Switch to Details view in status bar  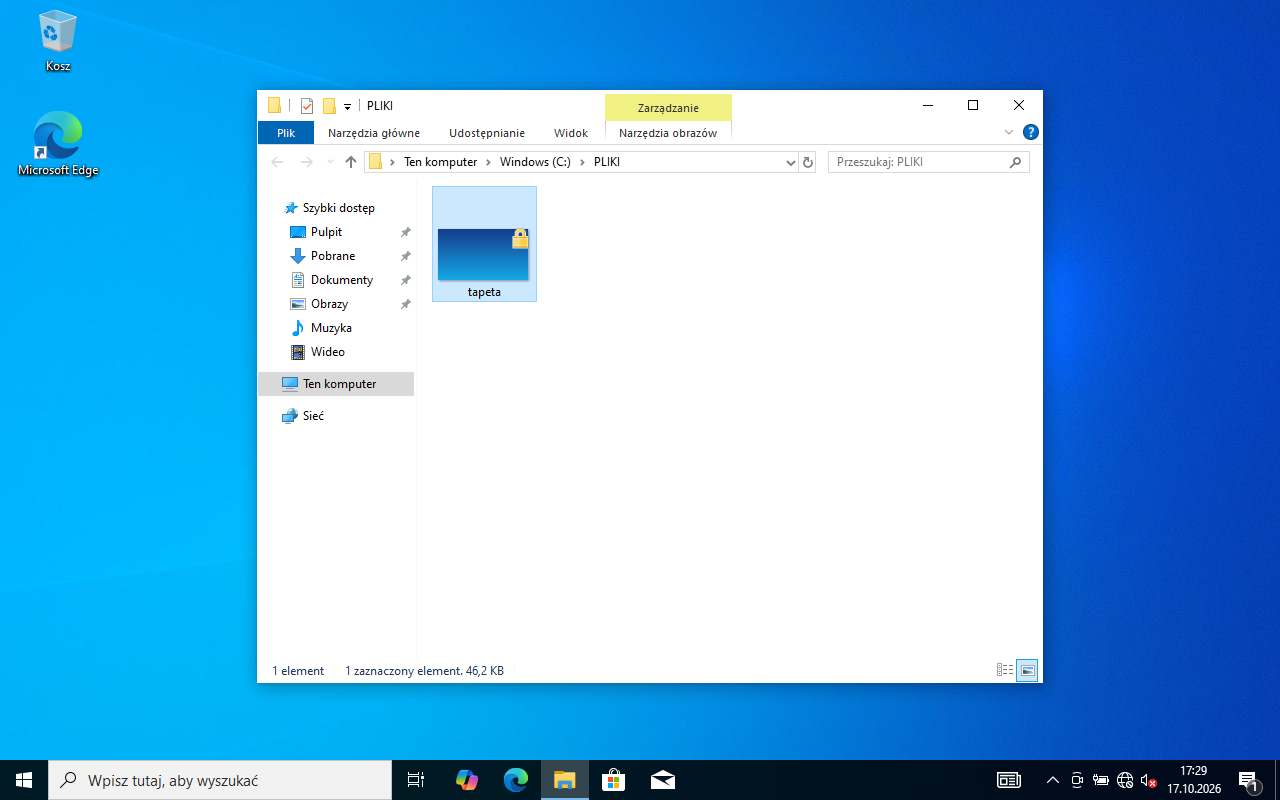tap(1005, 670)
